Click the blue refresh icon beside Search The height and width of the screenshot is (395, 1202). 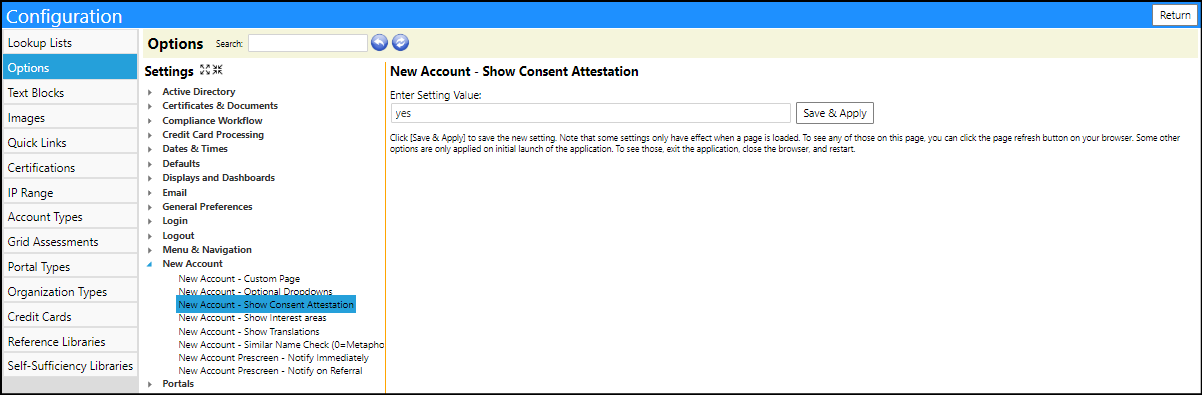coord(400,43)
